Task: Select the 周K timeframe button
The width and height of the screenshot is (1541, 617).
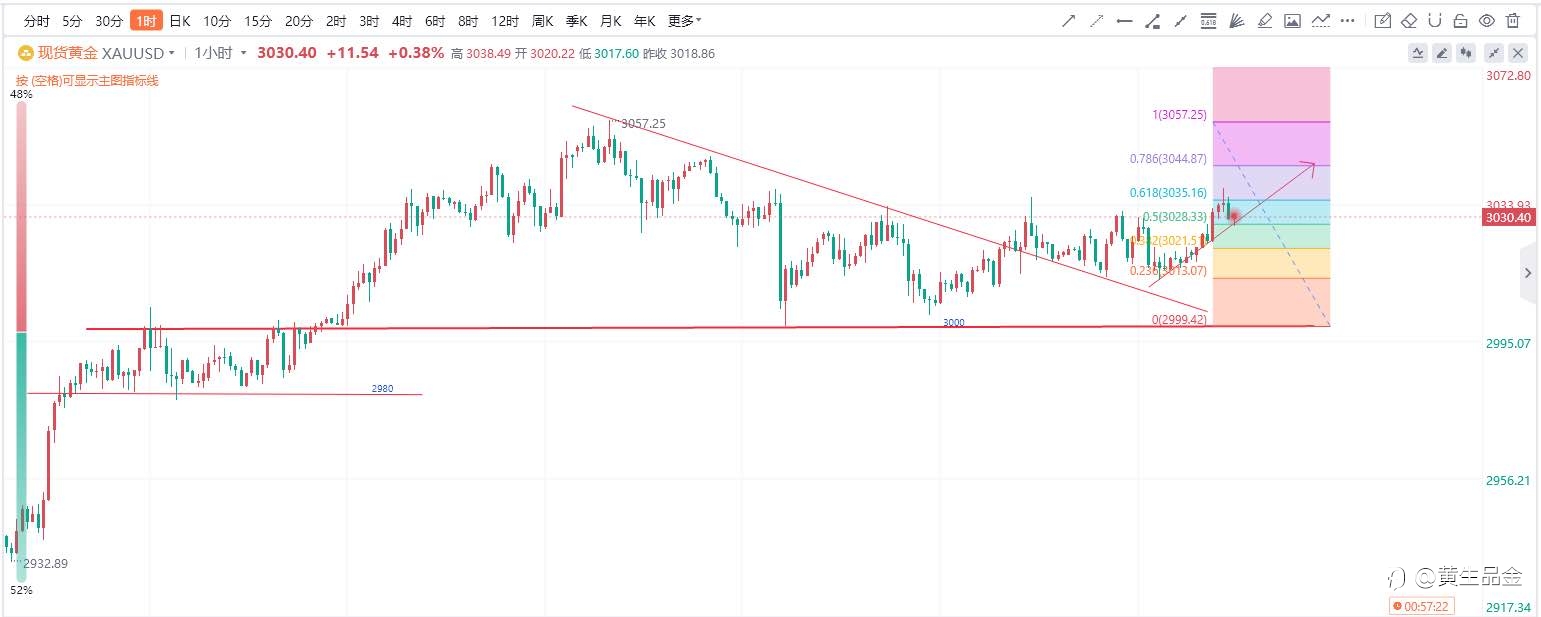Action: click(x=543, y=20)
